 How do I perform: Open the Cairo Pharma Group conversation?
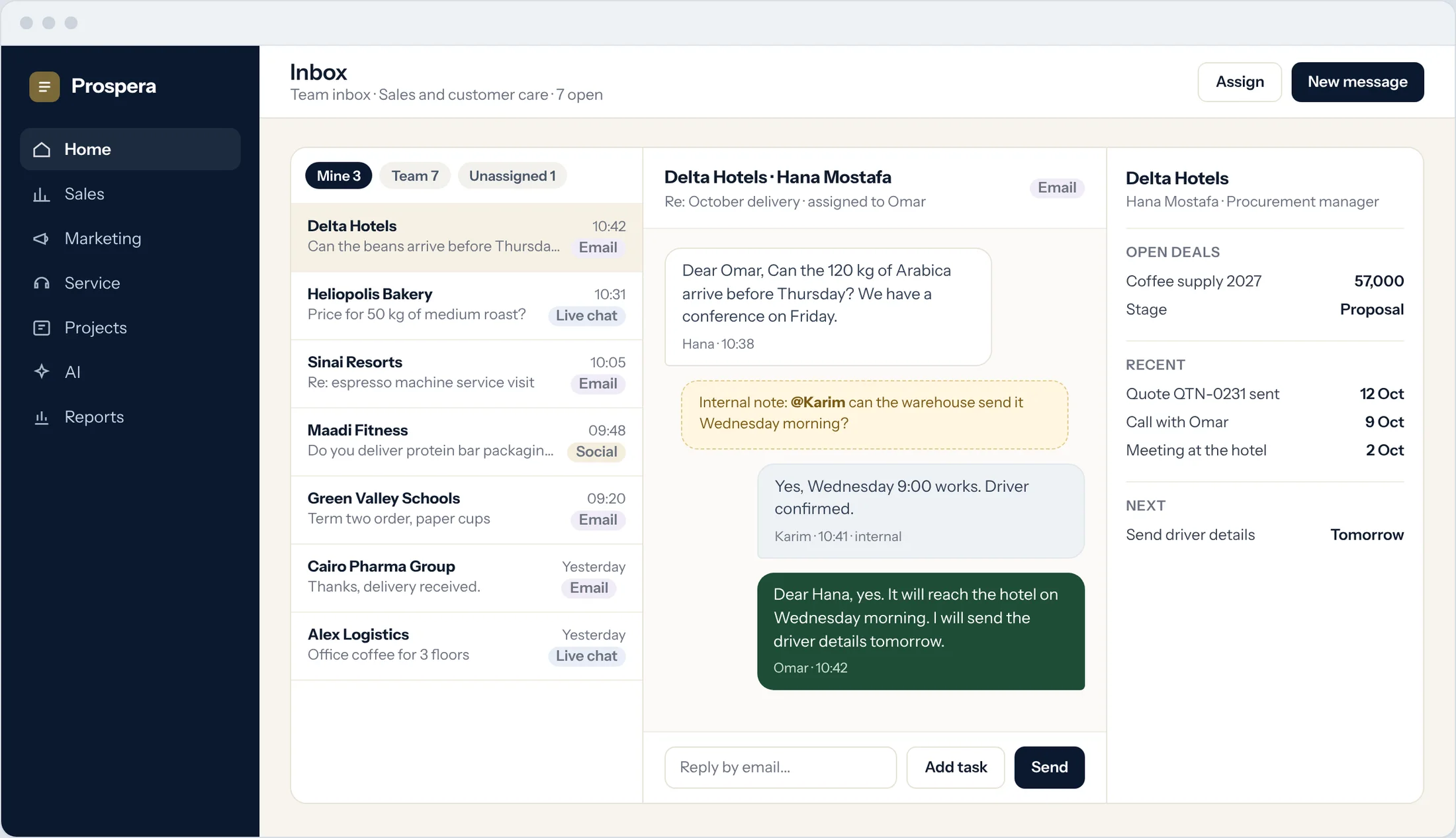(467, 578)
